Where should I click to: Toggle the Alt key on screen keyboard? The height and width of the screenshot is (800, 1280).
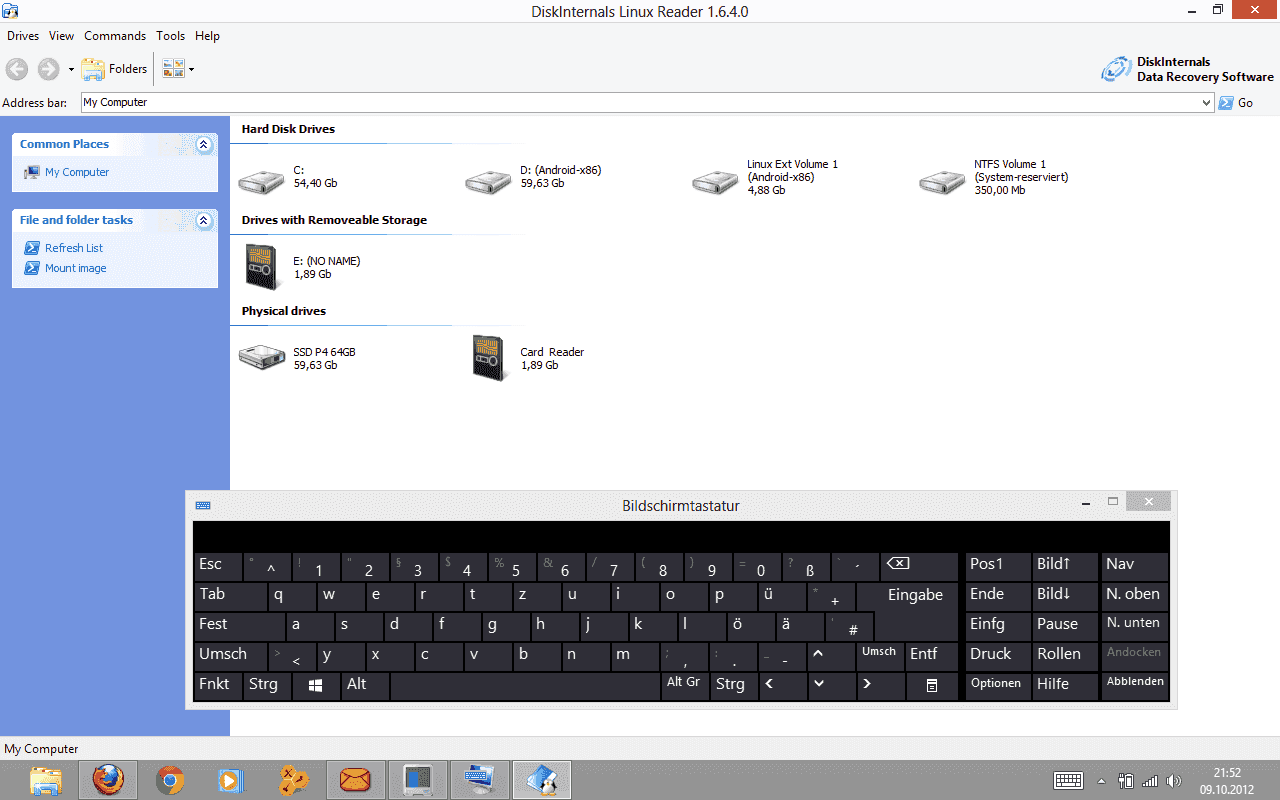[x=365, y=686]
